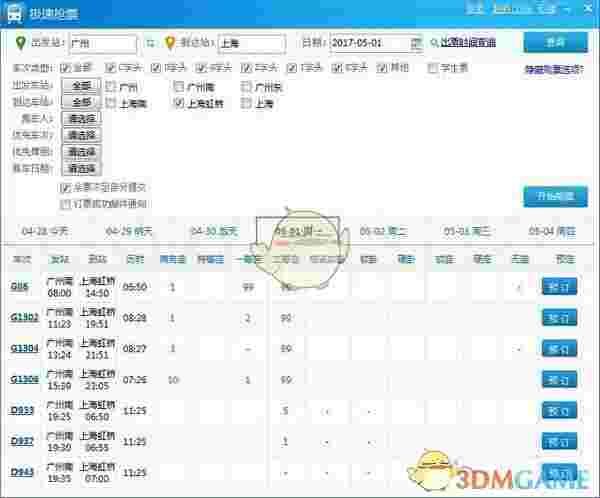Click the yellow arrival station pin icon
600x498 pixels.
pyautogui.click(x=170, y=42)
